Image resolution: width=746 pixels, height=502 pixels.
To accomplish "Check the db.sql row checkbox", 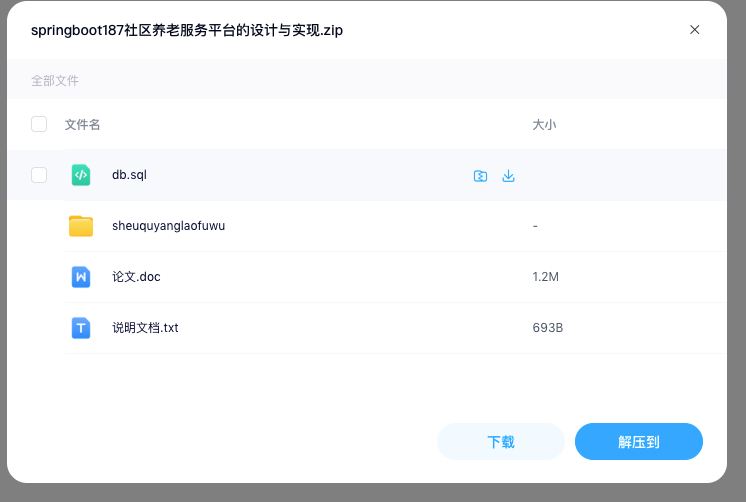I will pos(39,175).
